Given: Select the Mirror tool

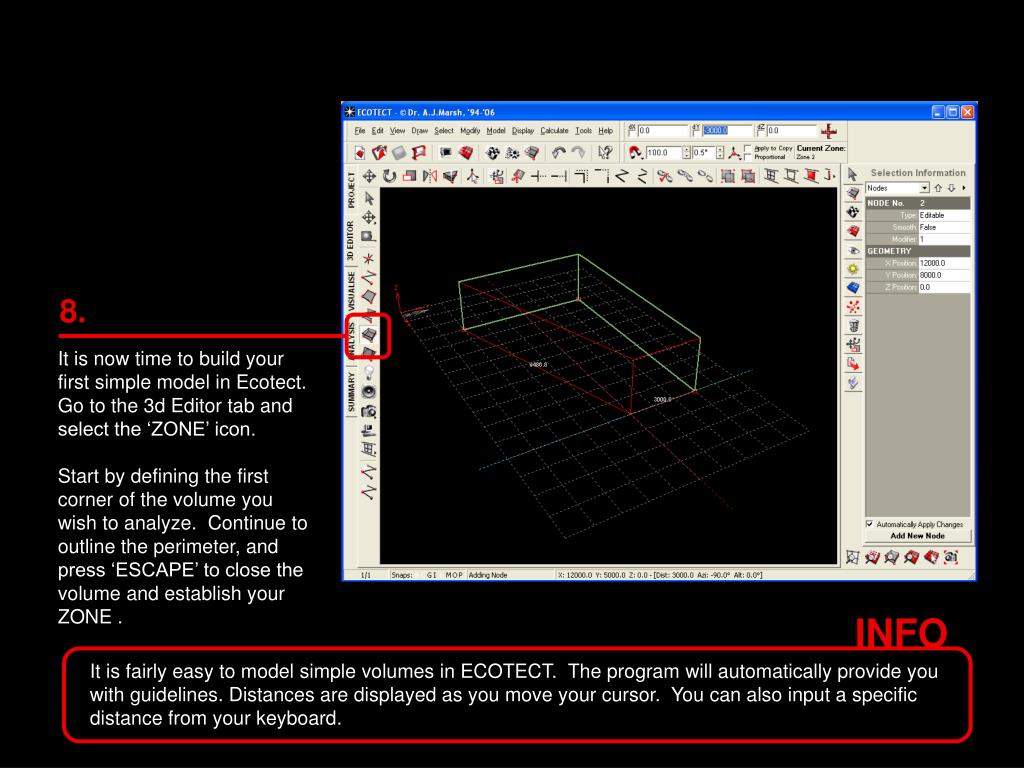Looking at the screenshot, I should coord(430,176).
